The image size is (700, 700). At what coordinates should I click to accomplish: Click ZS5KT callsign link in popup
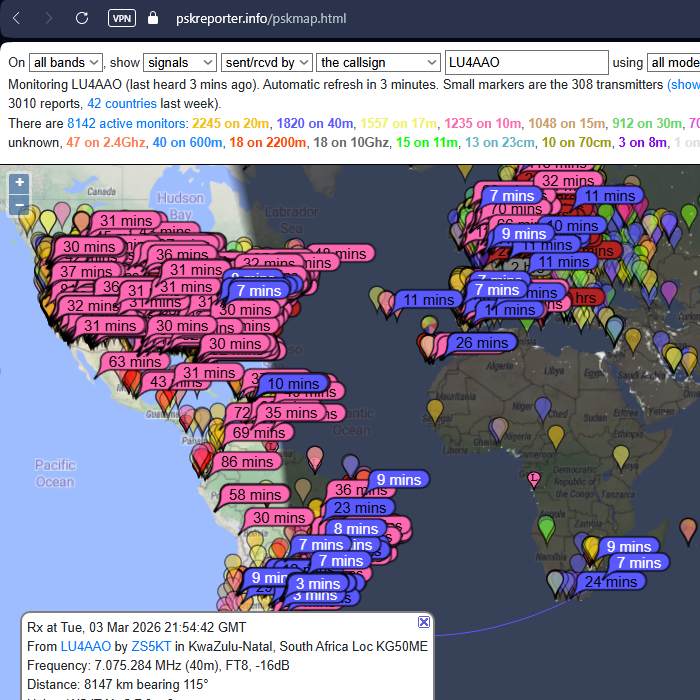(148, 646)
